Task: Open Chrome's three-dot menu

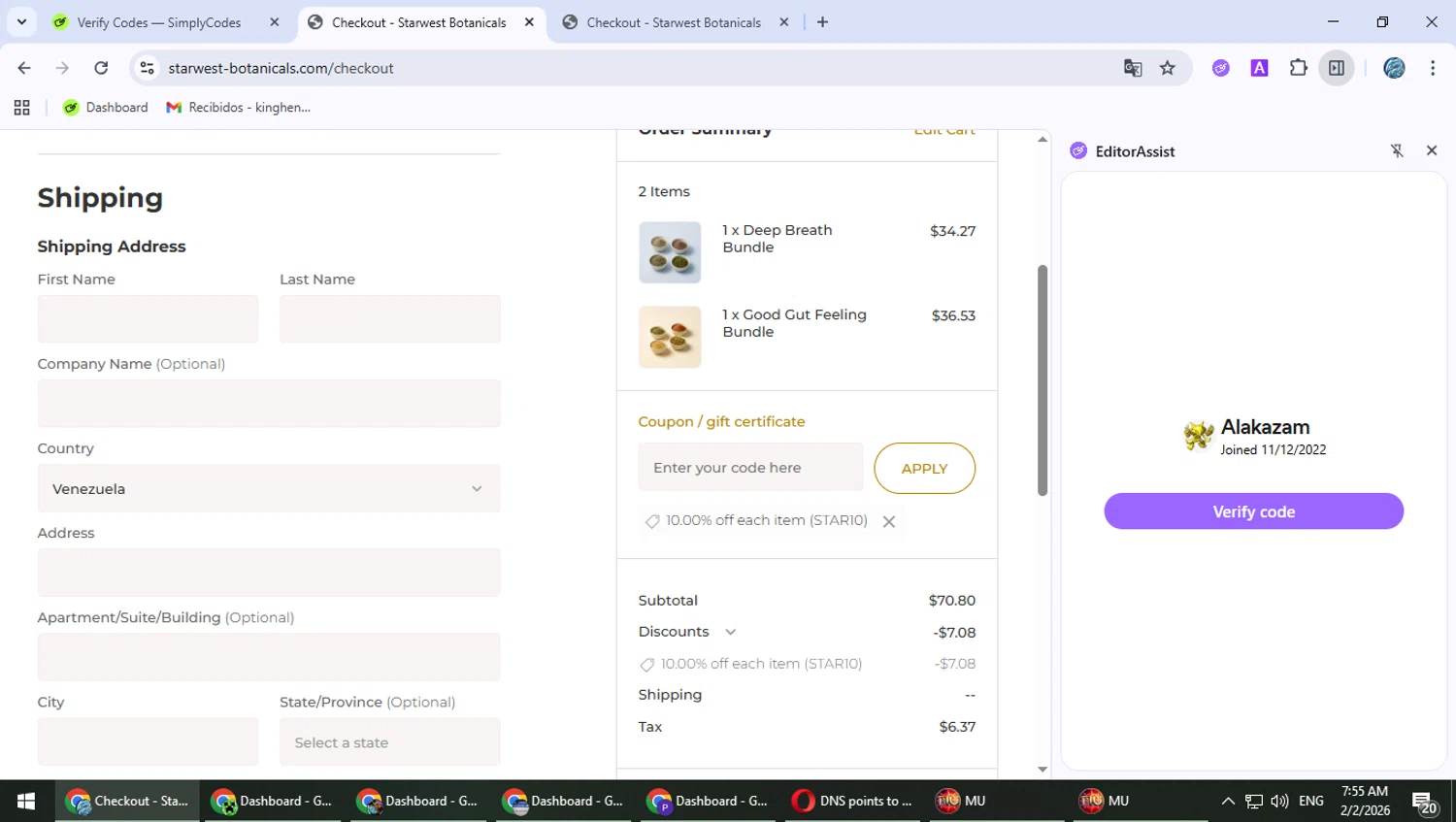Action: pos(1433,68)
